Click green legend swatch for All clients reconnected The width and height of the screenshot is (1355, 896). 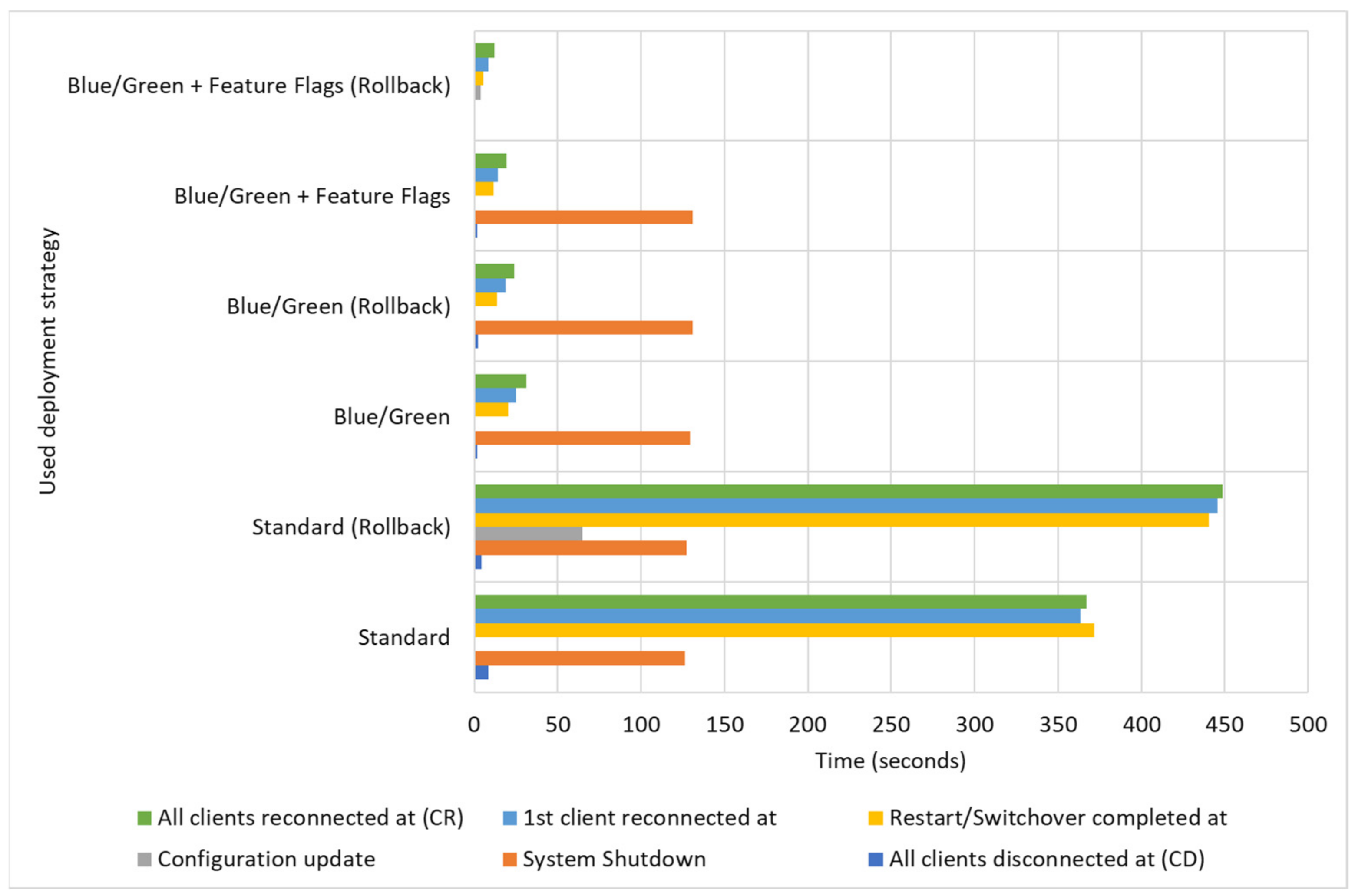click(x=144, y=818)
